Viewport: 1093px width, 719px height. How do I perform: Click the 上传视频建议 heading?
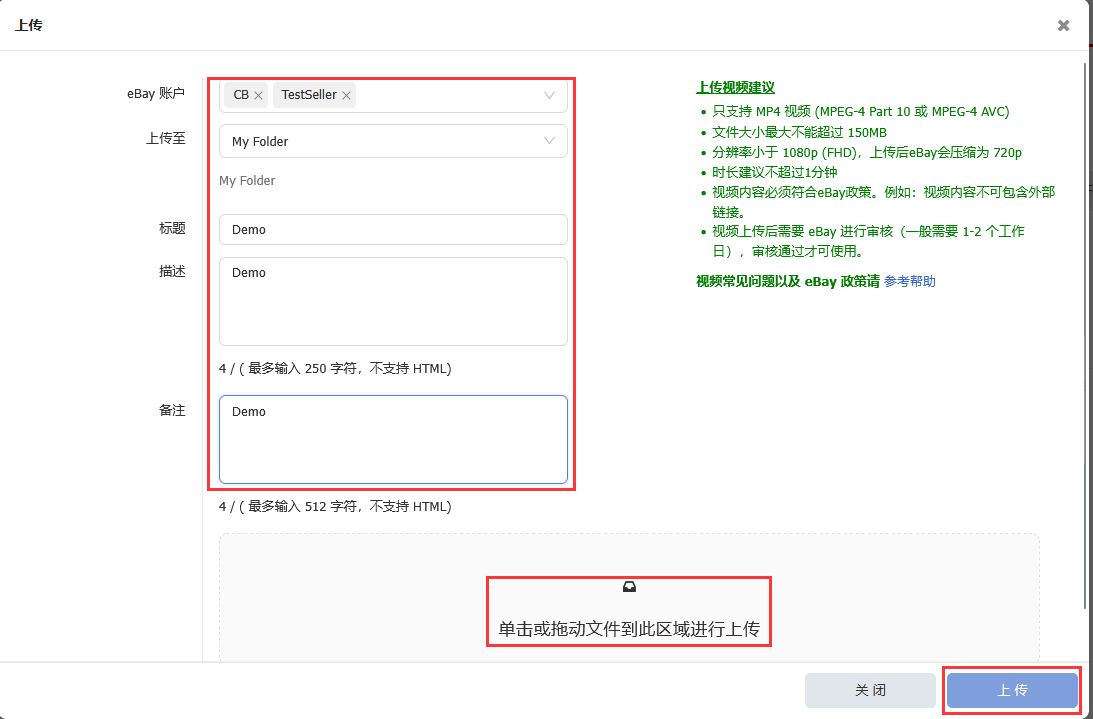tap(735, 88)
